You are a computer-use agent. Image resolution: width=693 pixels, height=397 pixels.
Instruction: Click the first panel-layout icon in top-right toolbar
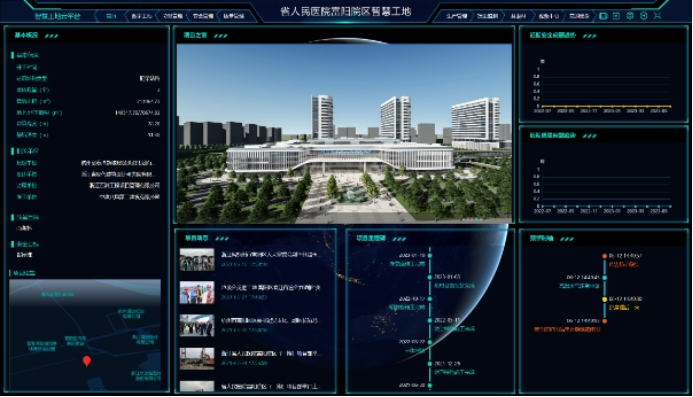603,16
